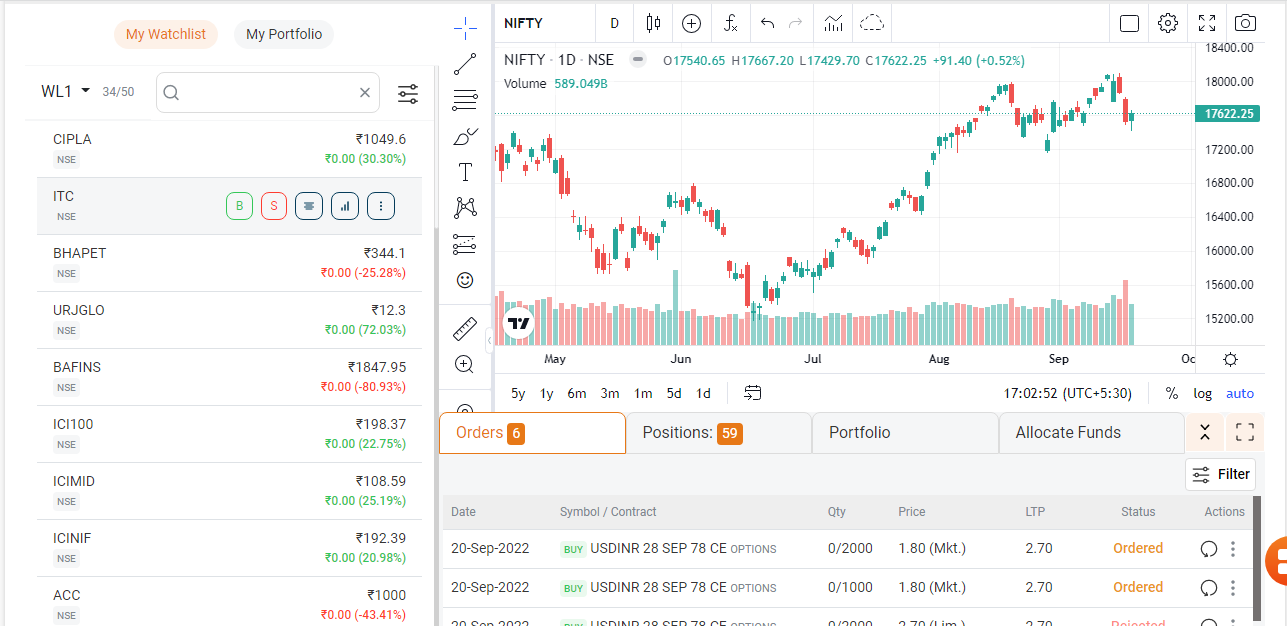1287x626 pixels.
Task: Open the chart indicators (fx) menu
Action: click(x=731, y=23)
